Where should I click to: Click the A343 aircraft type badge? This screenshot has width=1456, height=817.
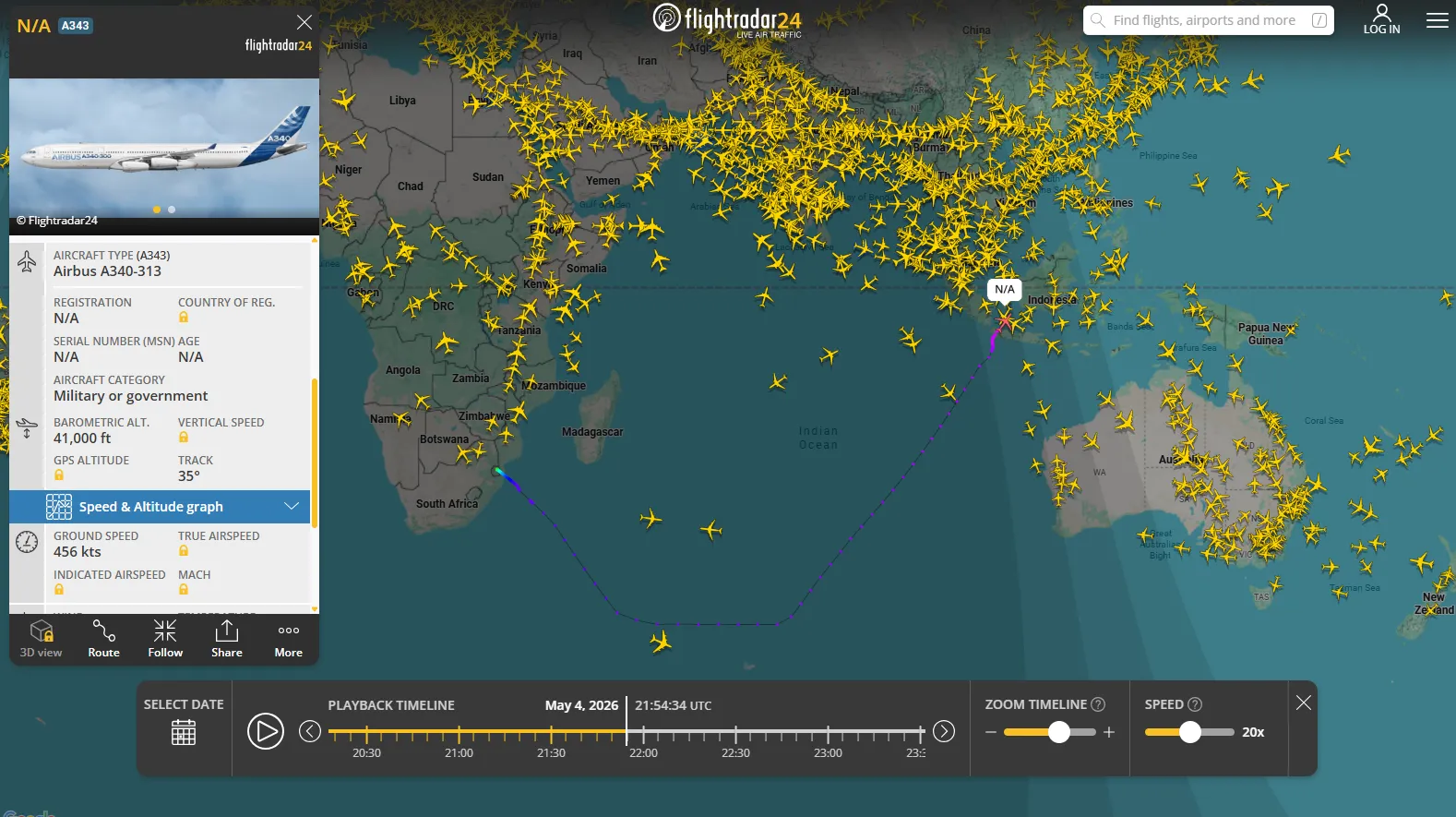[x=76, y=26]
